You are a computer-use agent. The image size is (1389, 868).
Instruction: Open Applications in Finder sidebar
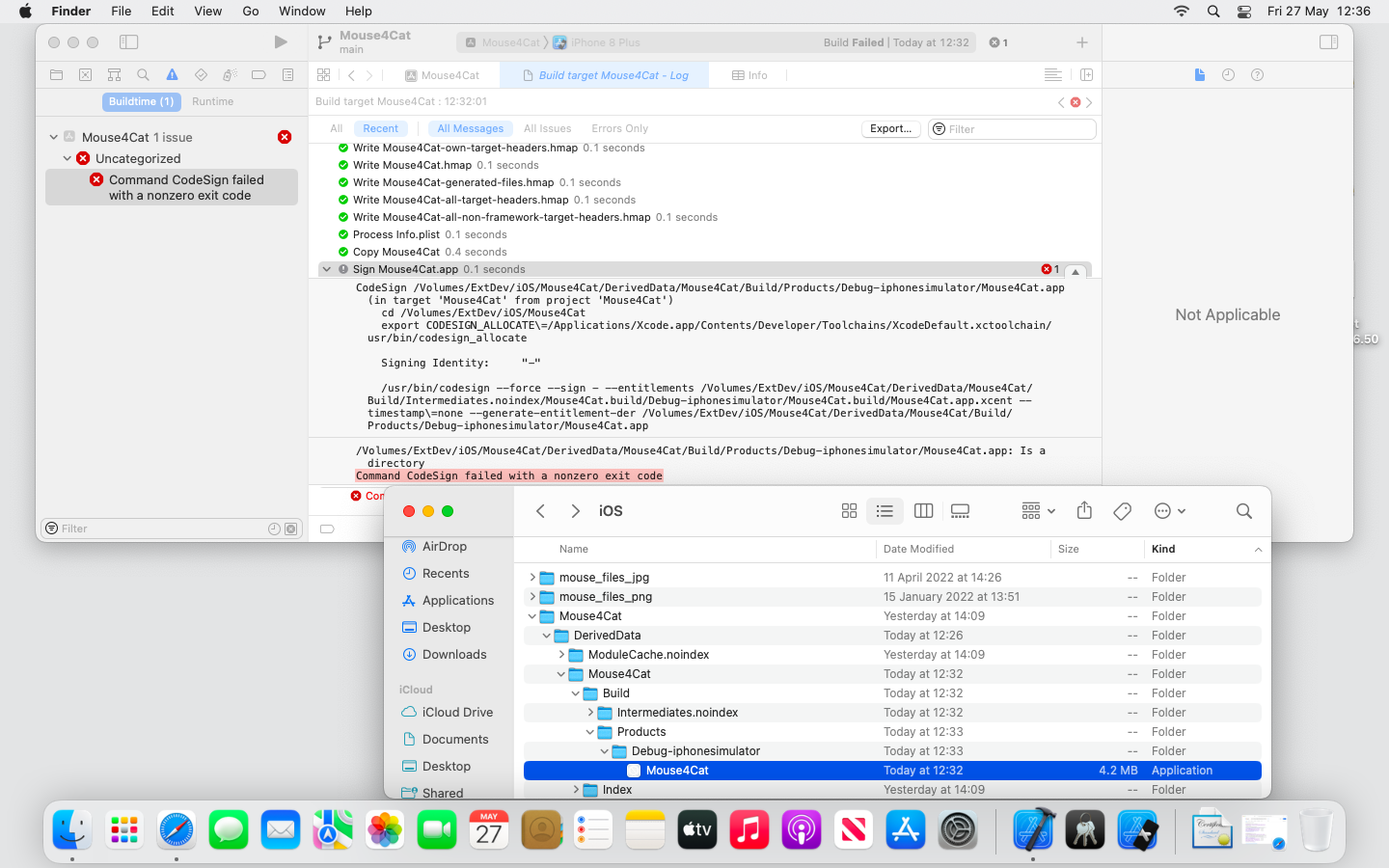pos(449,600)
